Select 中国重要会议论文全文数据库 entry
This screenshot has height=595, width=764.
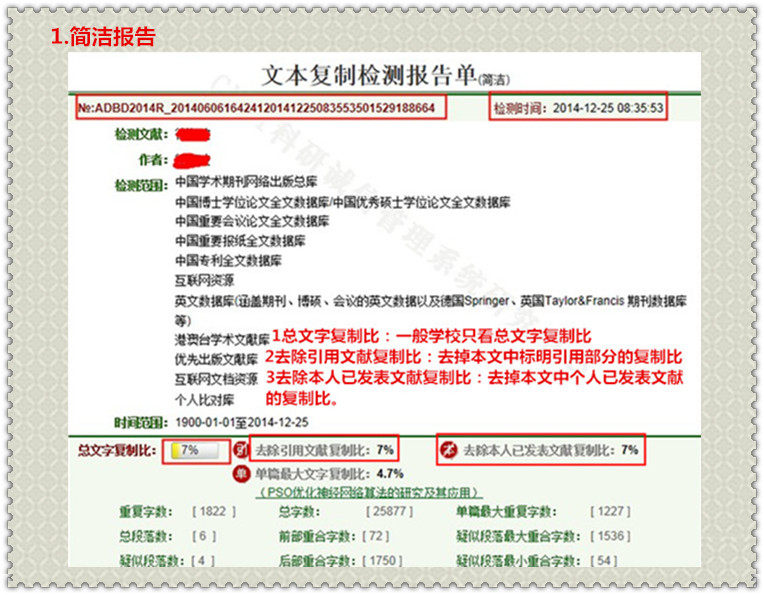[252, 221]
